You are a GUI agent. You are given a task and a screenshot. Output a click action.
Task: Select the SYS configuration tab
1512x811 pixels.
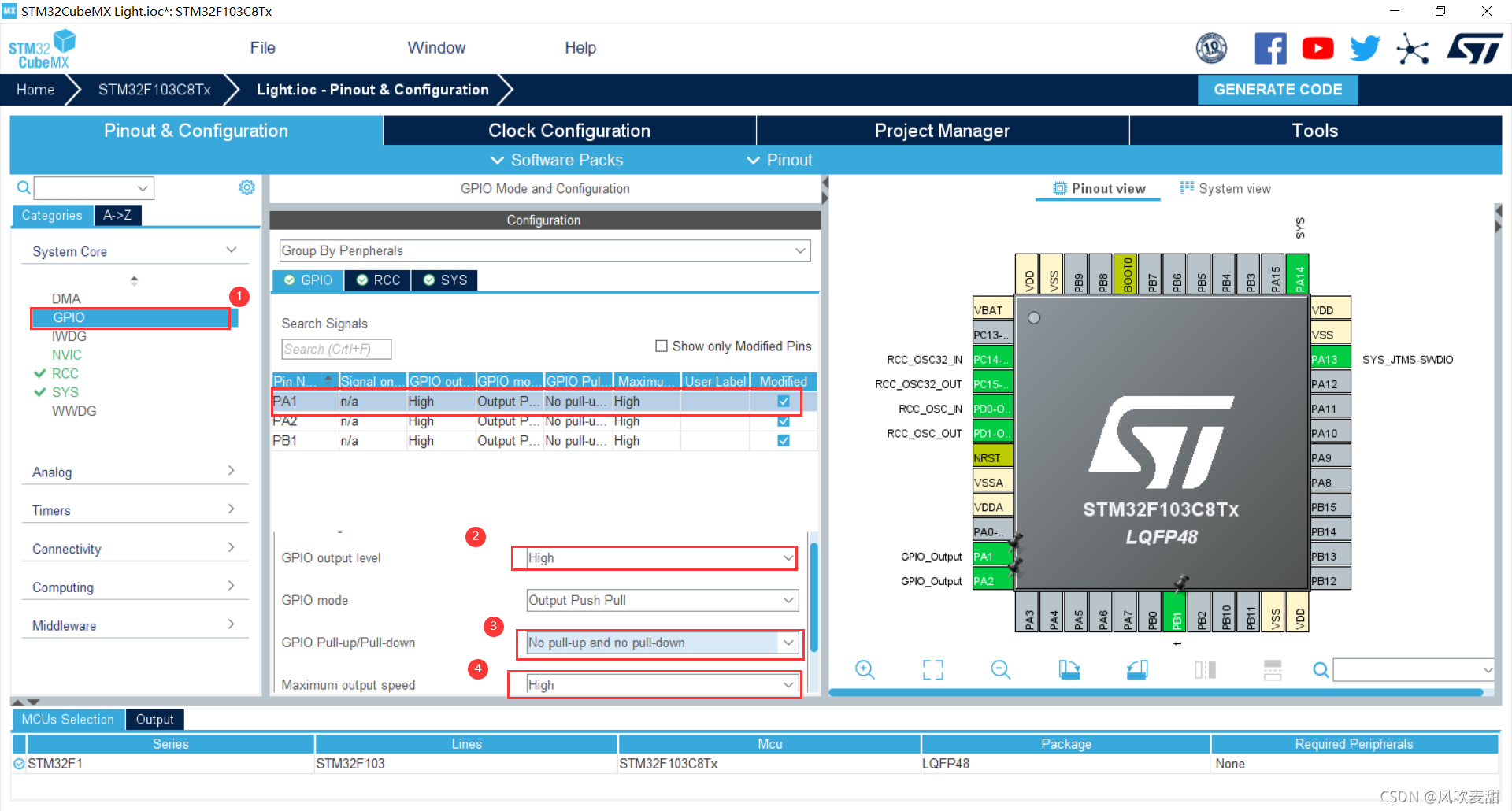coord(445,280)
